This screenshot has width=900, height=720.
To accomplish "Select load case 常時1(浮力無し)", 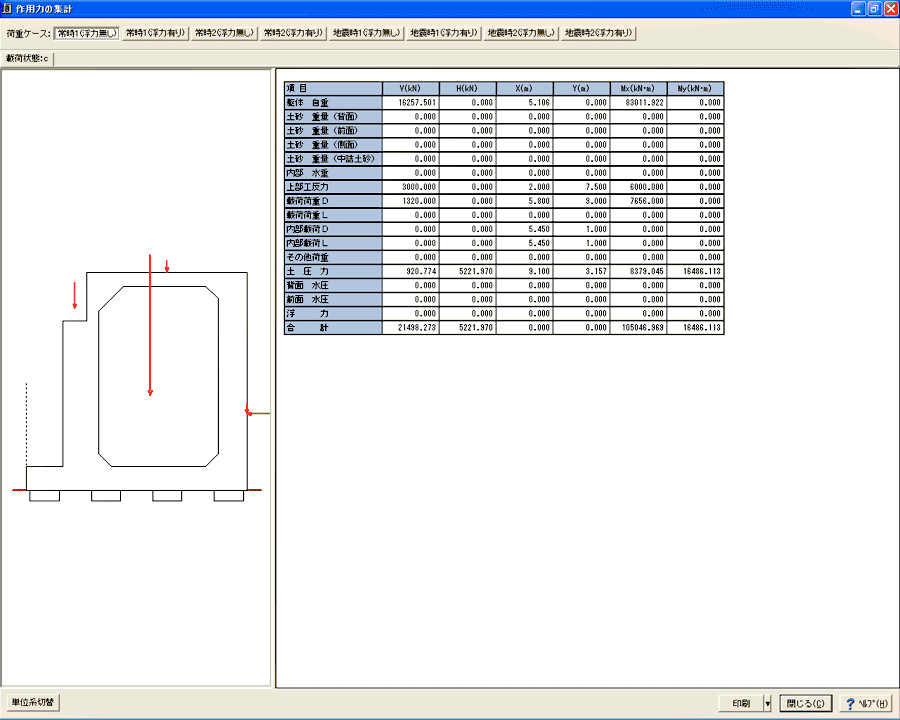I will coord(87,33).
